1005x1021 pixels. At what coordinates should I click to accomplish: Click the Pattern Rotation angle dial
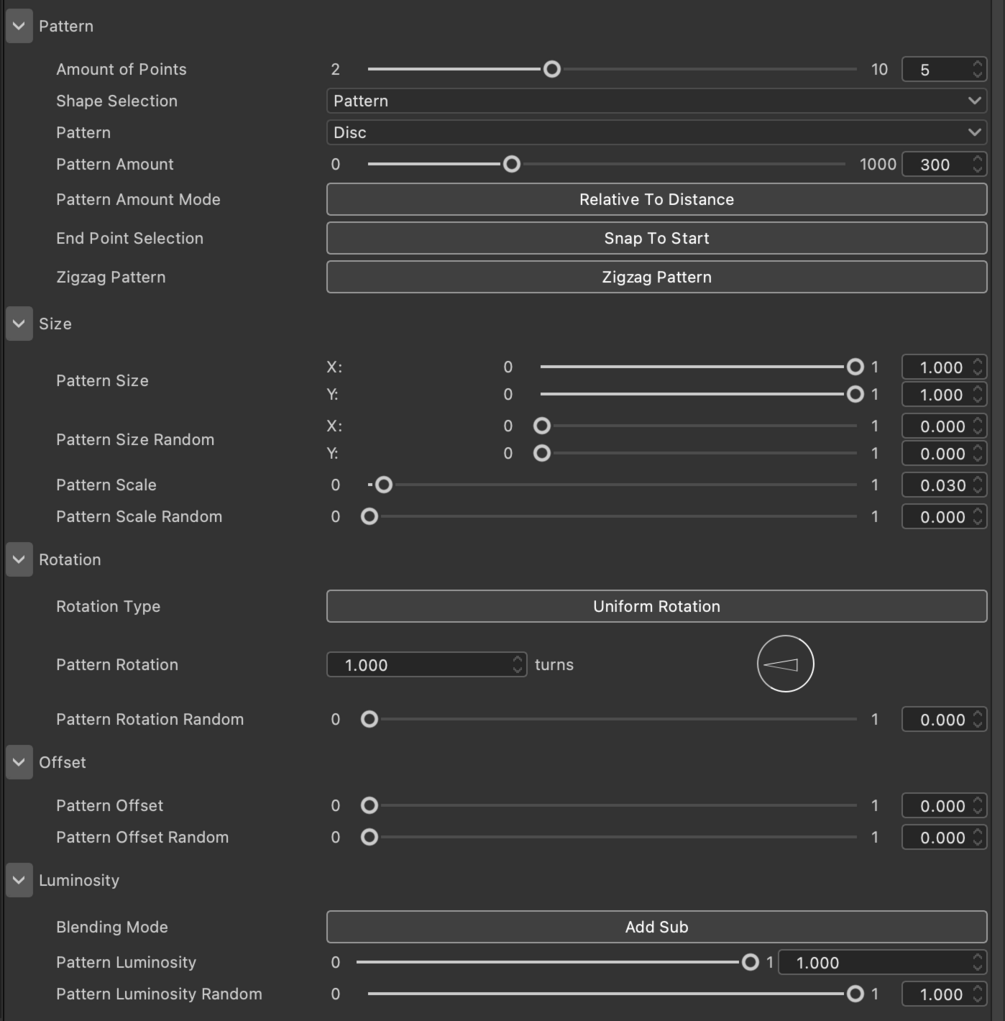point(786,664)
